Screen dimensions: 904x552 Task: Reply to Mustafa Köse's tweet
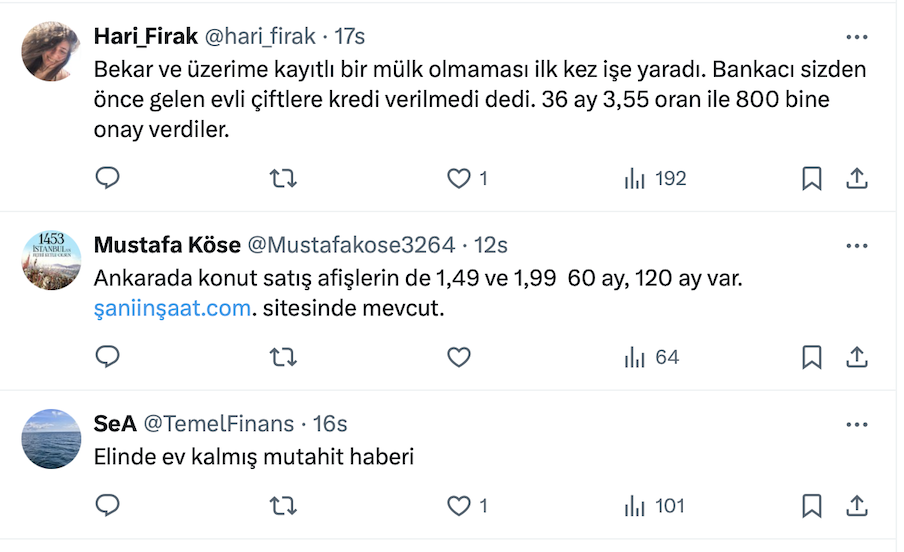pyautogui.click(x=107, y=357)
